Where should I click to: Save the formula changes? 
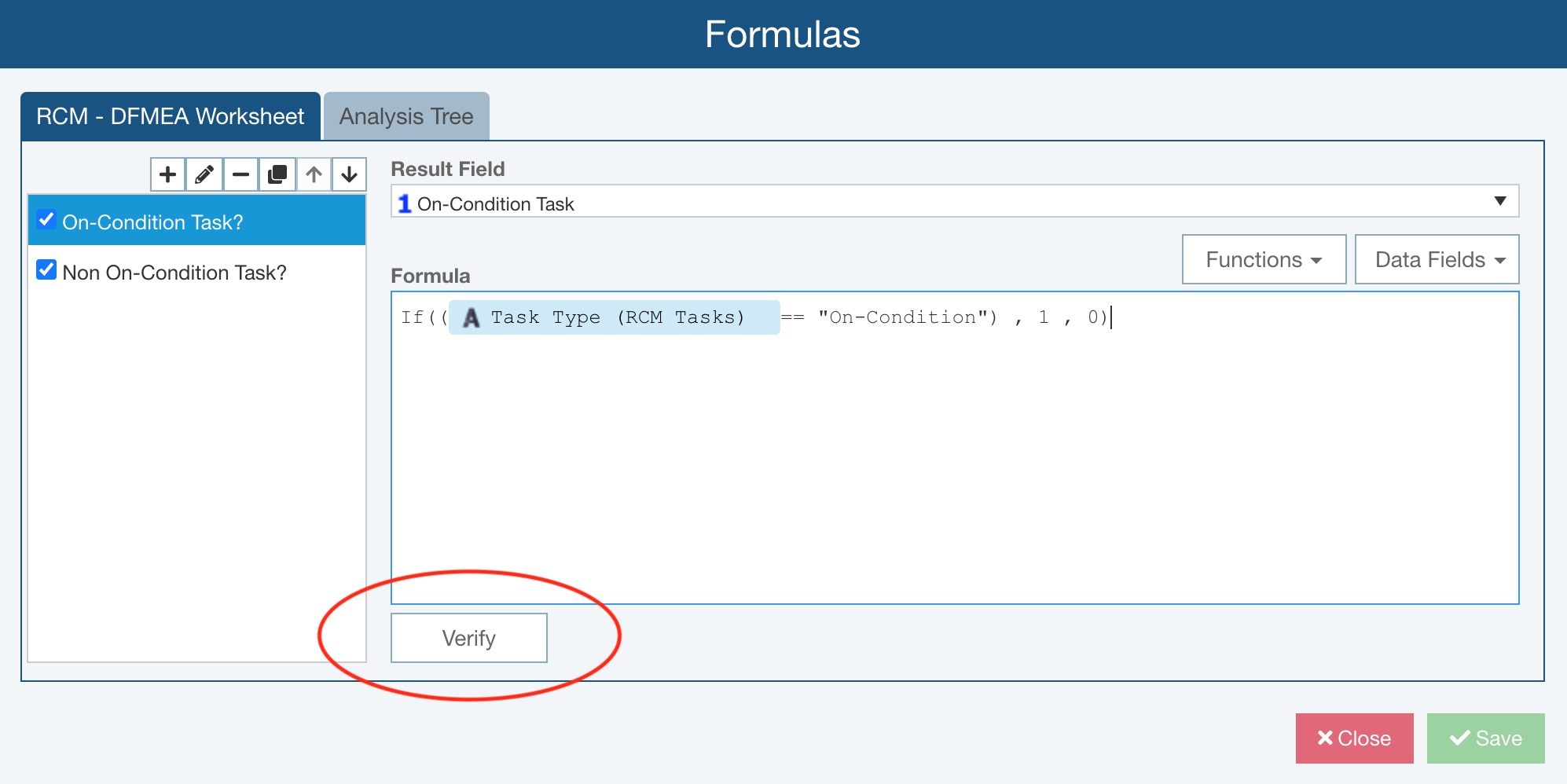pyautogui.click(x=1485, y=738)
